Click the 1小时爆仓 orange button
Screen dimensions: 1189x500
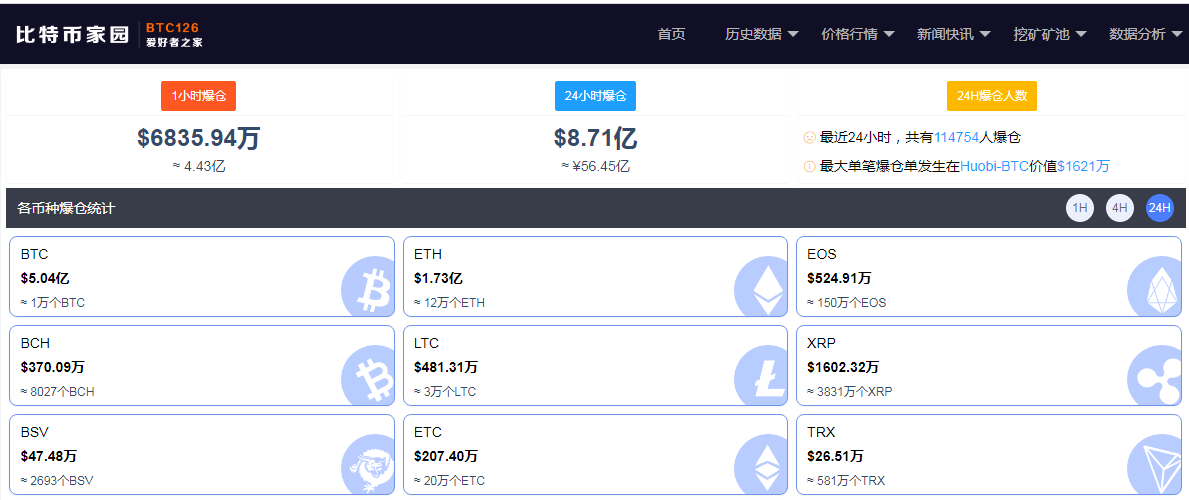click(199, 96)
